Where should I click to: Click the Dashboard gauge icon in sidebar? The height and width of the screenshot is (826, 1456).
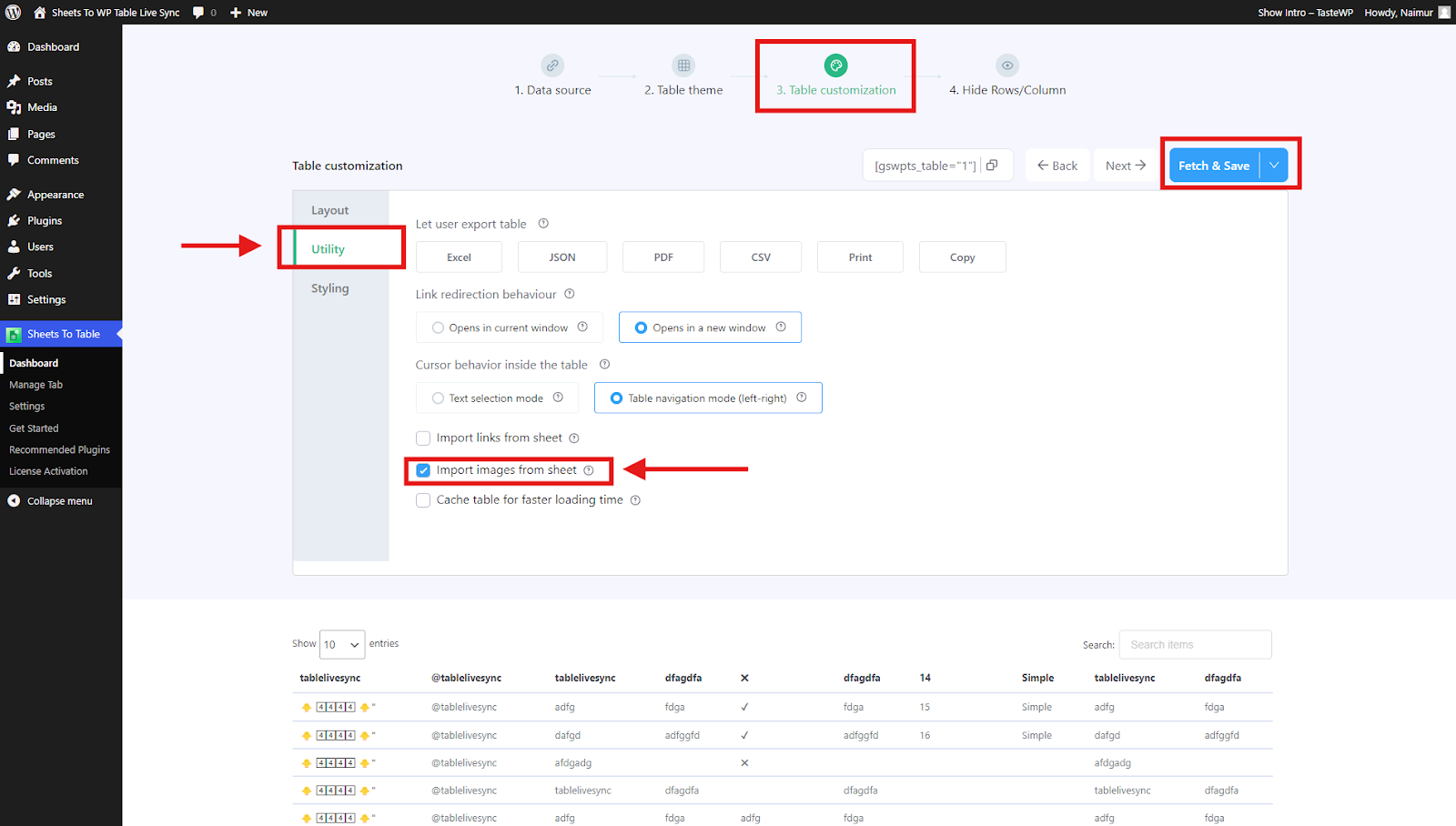[14, 46]
